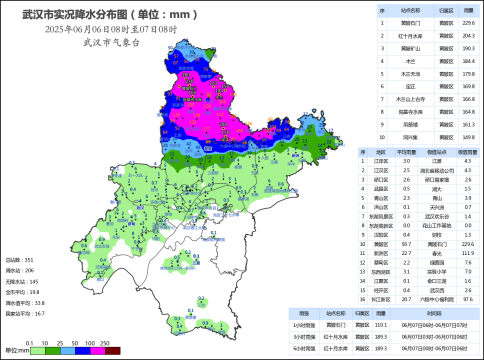Click the 站点名称 header in top station table
Viewport: 484px width, 361px height.
click(x=410, y=11)
